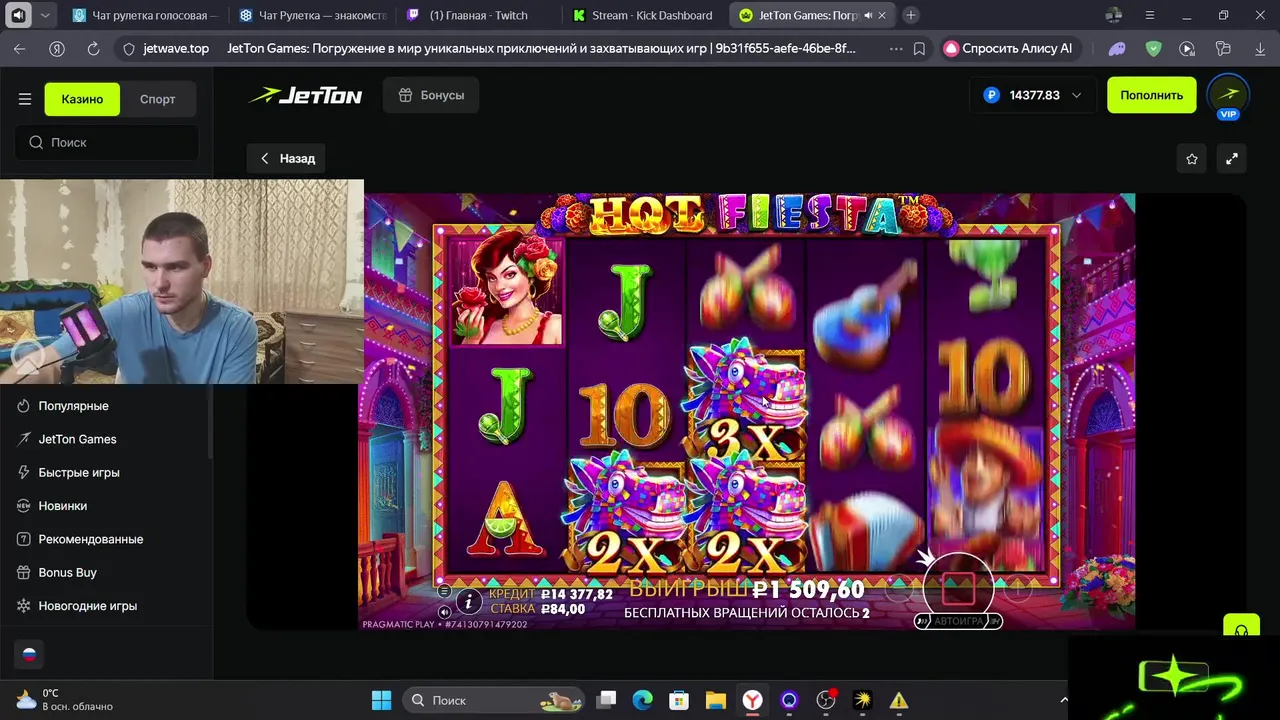Click the JetTon logo
Screen dimensions: 1280x720
click(306, 96)
